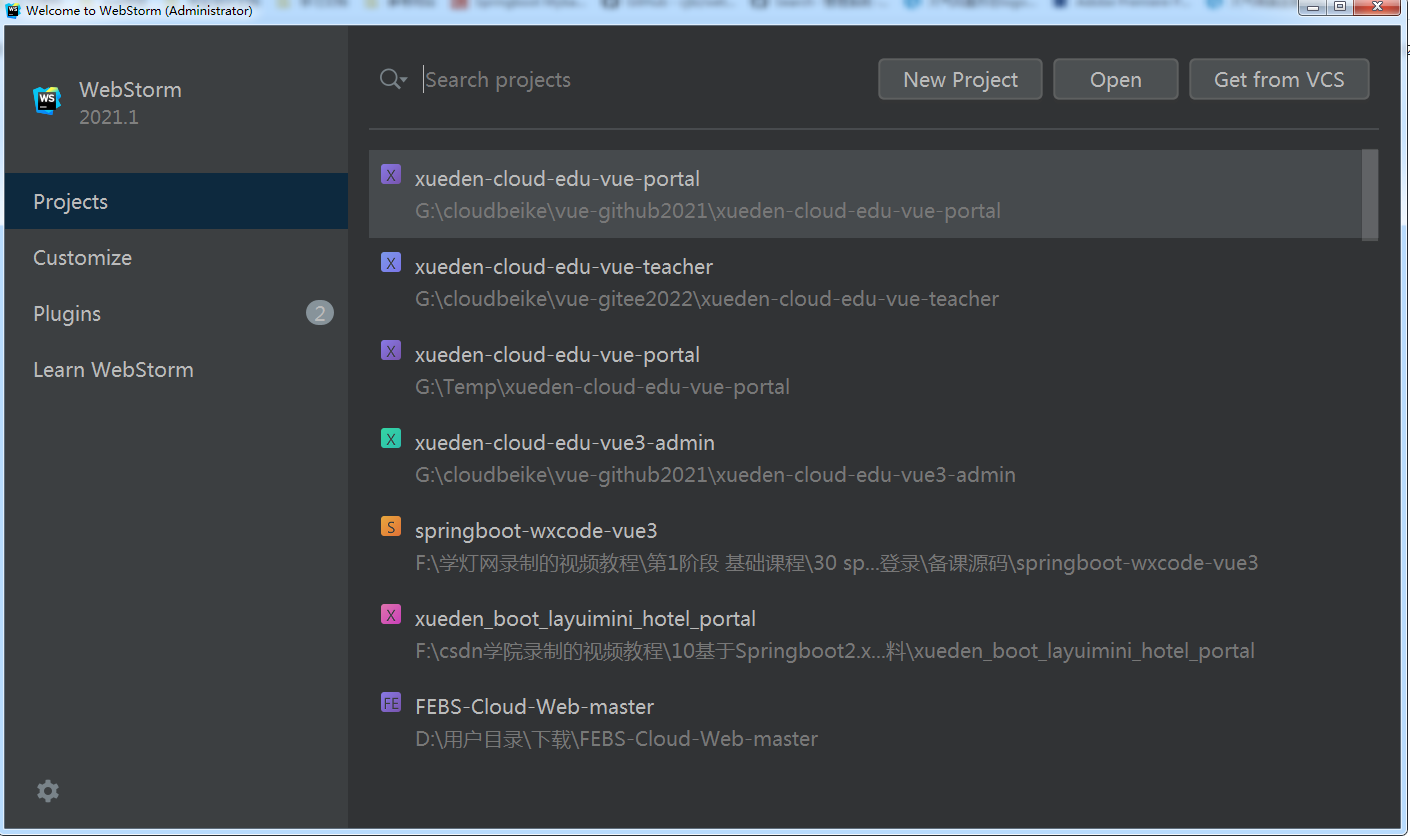This screenshot has height=837, width=1410.
Task: Open the Plugins tab
Action: click(176, 313)
